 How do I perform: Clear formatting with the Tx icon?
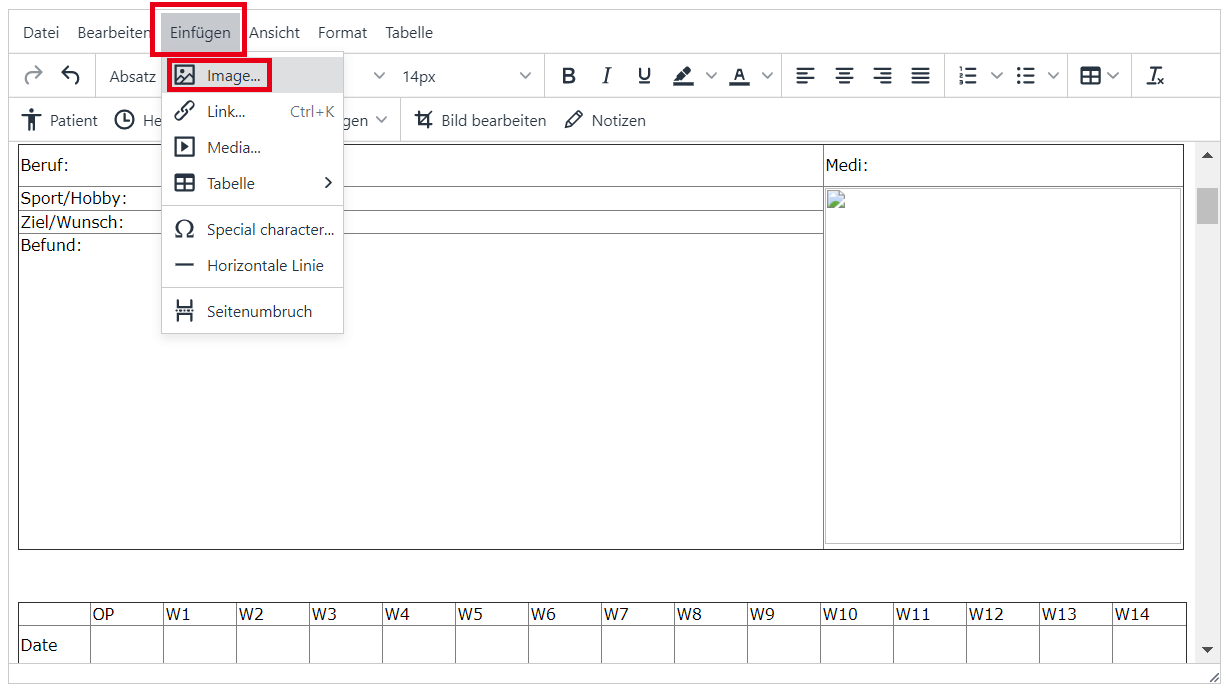coord(1155,76)
